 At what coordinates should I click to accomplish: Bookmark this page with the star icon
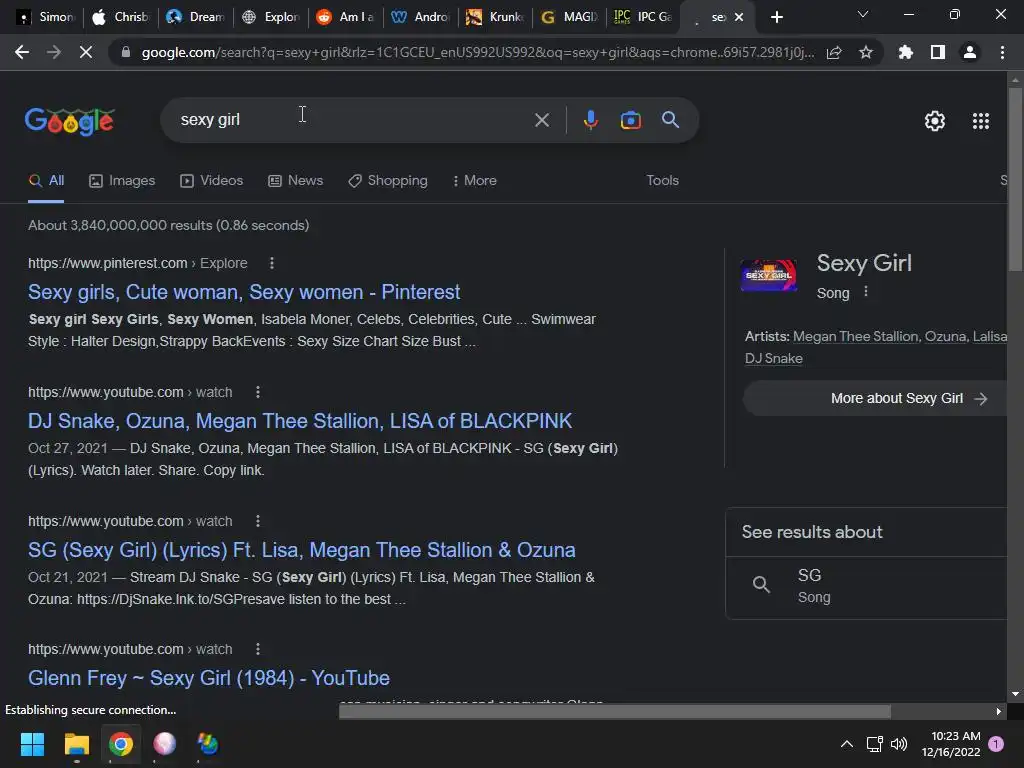(x=866, y=52)
